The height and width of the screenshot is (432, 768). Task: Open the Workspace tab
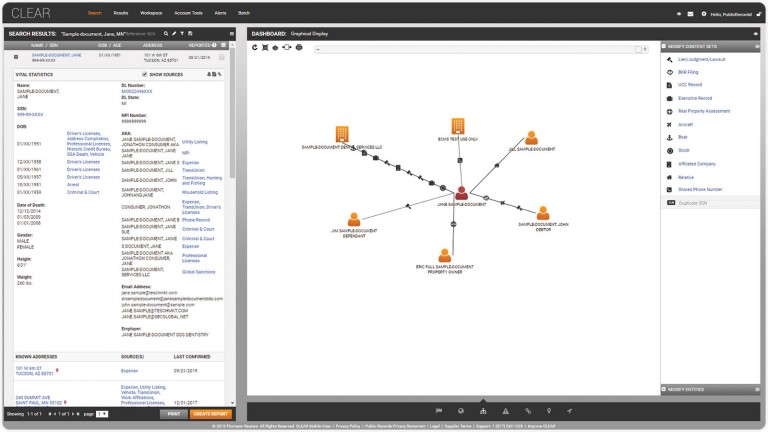click(151, 14)
